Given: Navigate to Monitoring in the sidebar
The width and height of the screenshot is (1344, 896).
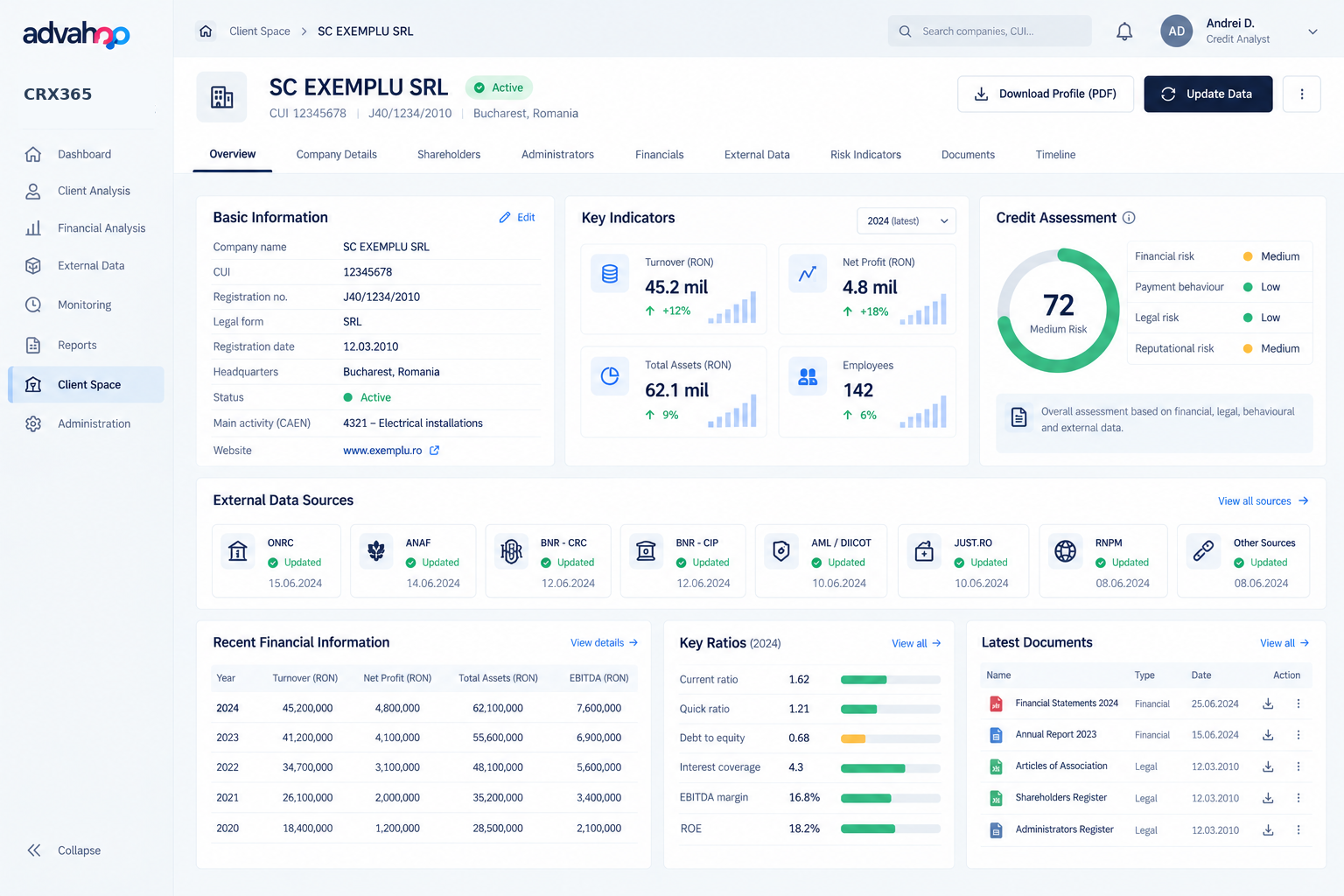Looking at the screenshot, I should click(86, 305).
